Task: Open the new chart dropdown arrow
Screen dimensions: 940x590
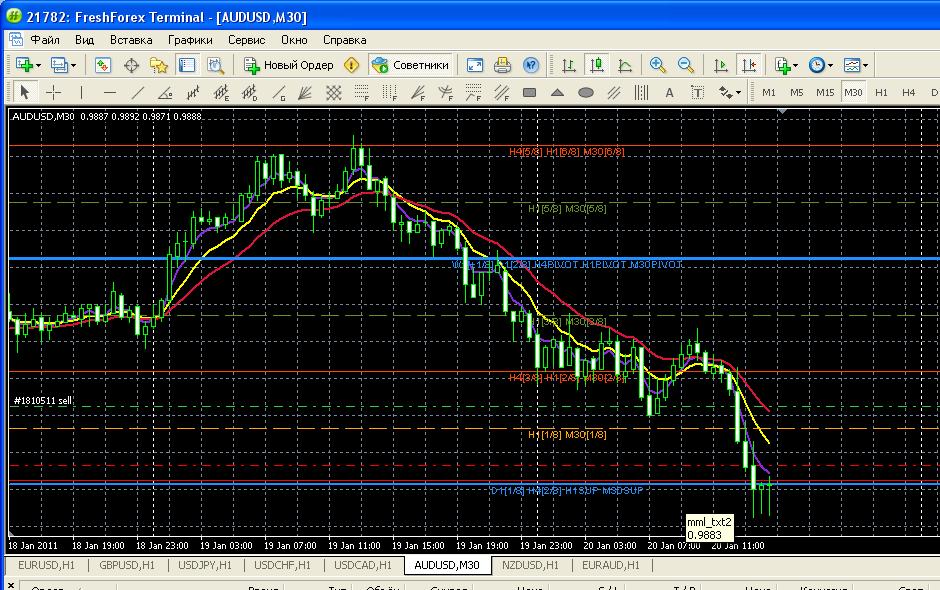Action: tap(38, 65)
